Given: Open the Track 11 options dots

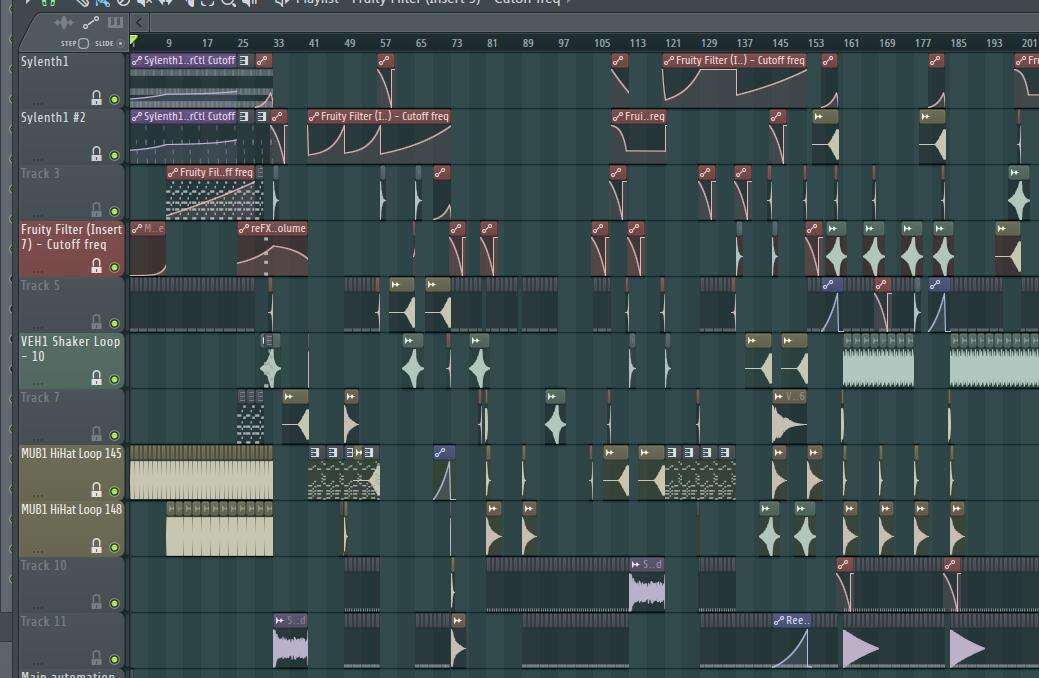Looking at the screenshot, I should click(x=38, y=662).
